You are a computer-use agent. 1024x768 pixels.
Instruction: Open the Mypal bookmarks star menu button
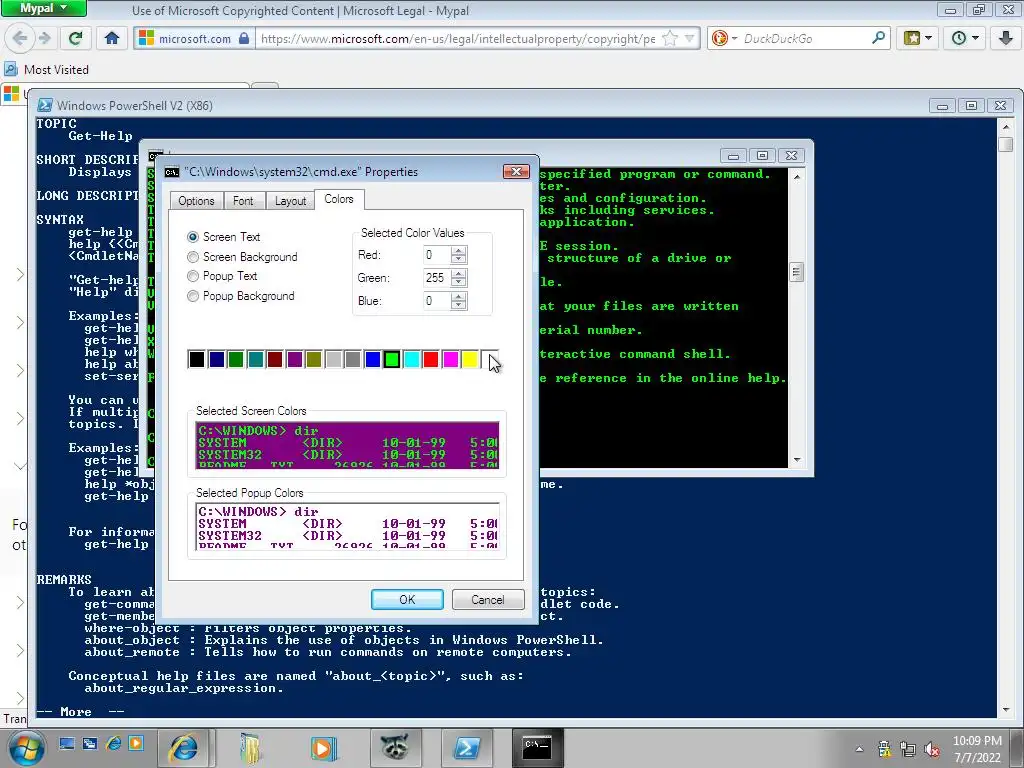pos(918,39)
